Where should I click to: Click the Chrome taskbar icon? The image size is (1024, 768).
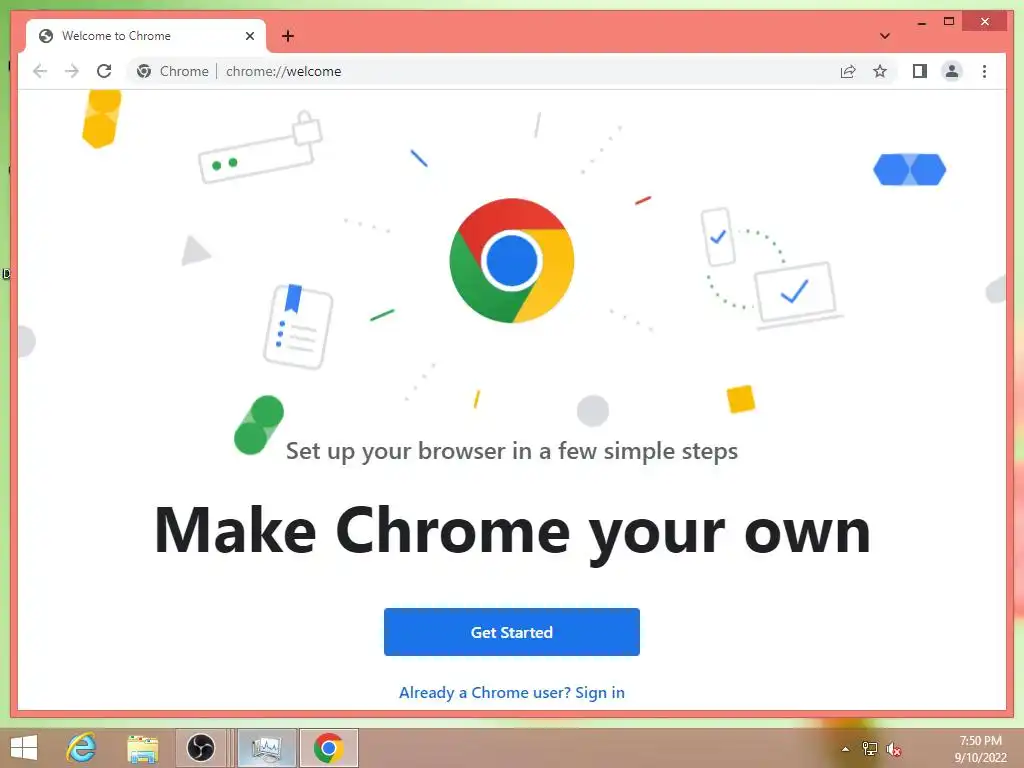point(328,748)
